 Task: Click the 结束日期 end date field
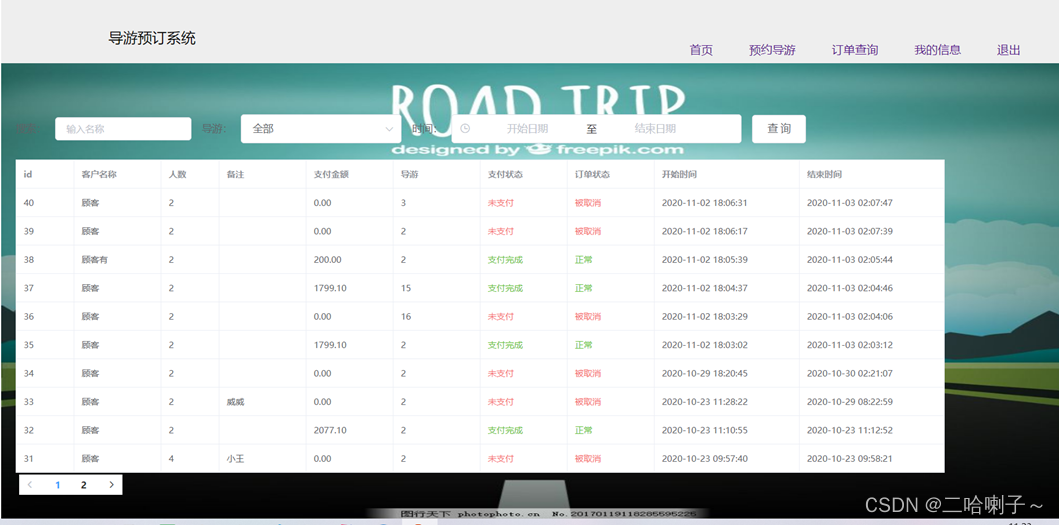coord(655,129)
